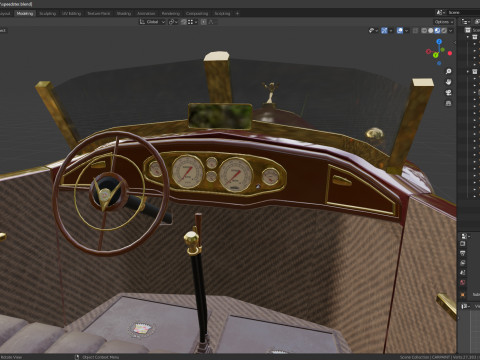Click the Scene name field
The height and width of the screenshot is (360, 480).
463,12
